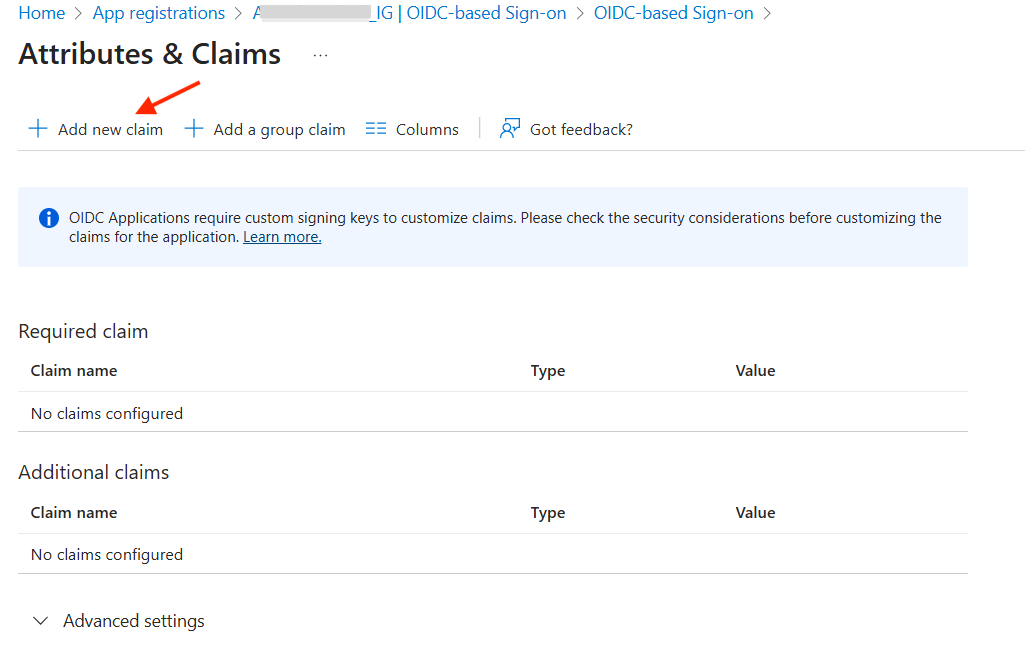
Task: Click the plus icon for Add new claim
Action: click(x=38, y=129)
